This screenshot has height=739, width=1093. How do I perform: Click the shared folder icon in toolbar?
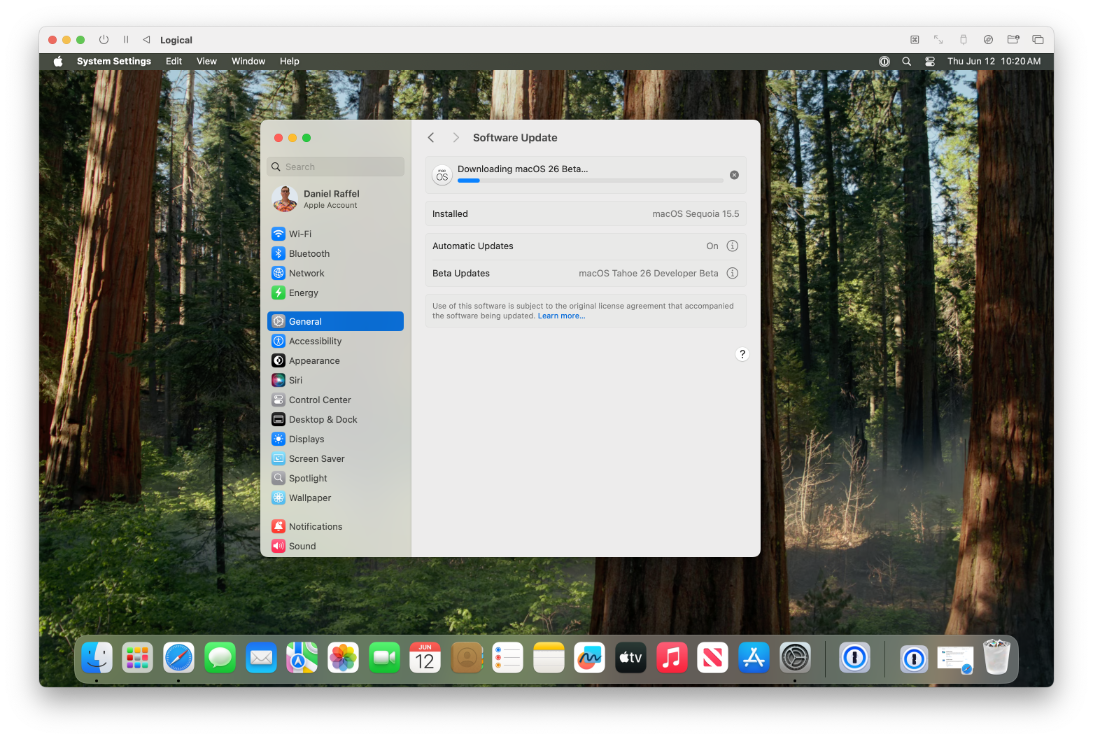(1013, 40)
